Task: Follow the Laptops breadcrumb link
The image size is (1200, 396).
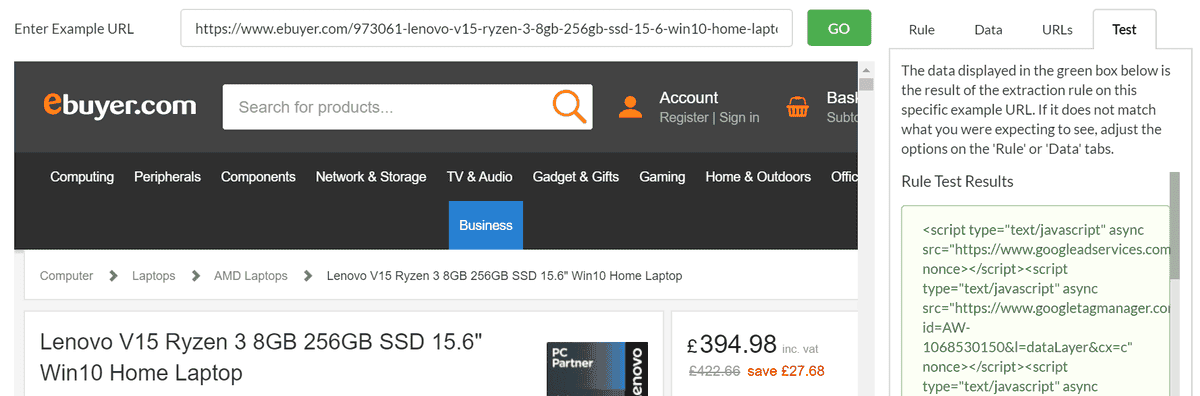Action: [153, 276]
